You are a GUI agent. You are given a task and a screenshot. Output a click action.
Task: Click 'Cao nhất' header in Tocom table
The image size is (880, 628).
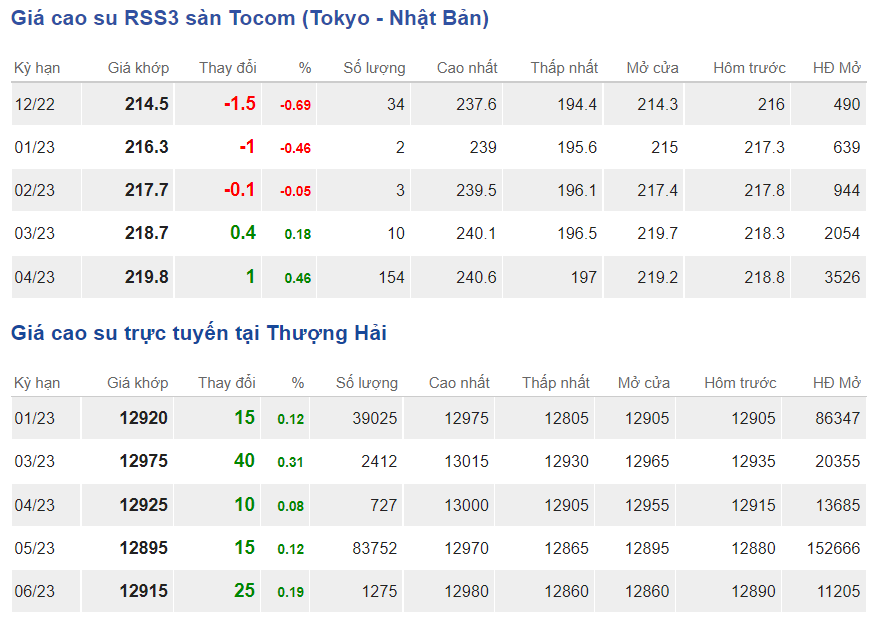click(x=467, y=68)
